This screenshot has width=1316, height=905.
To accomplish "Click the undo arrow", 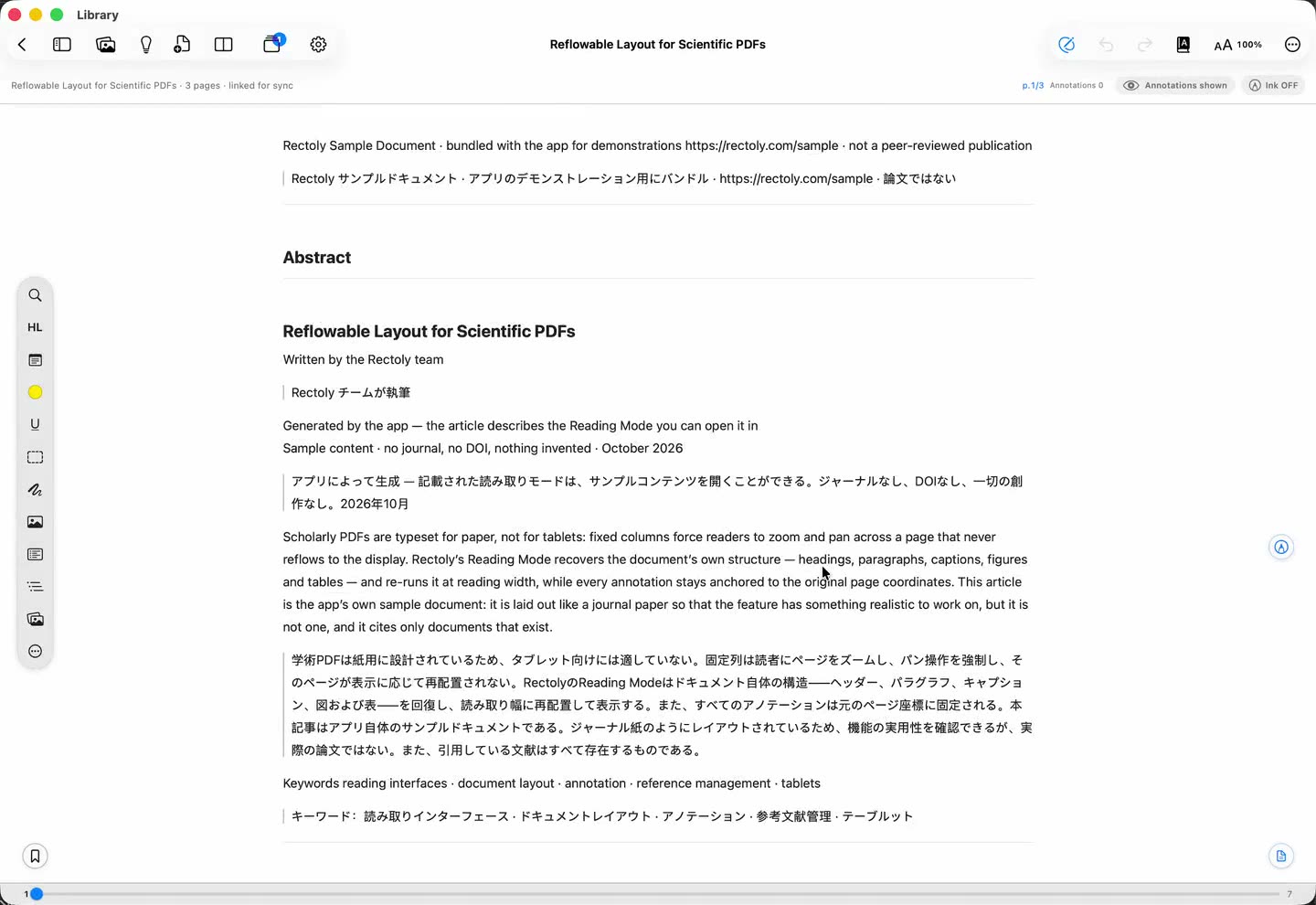I will pos(1106,44).
